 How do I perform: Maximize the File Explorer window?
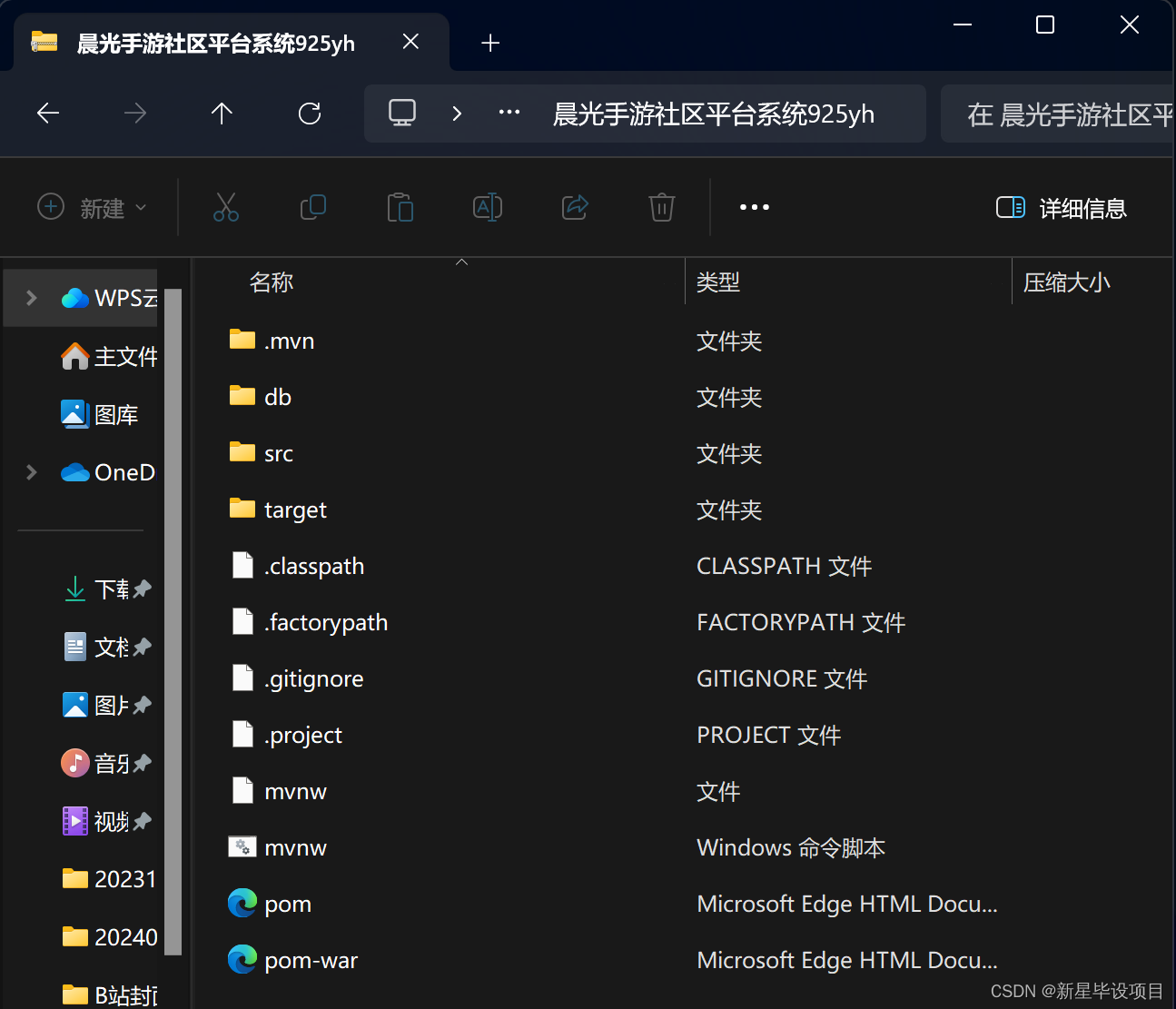(1045, 25)
